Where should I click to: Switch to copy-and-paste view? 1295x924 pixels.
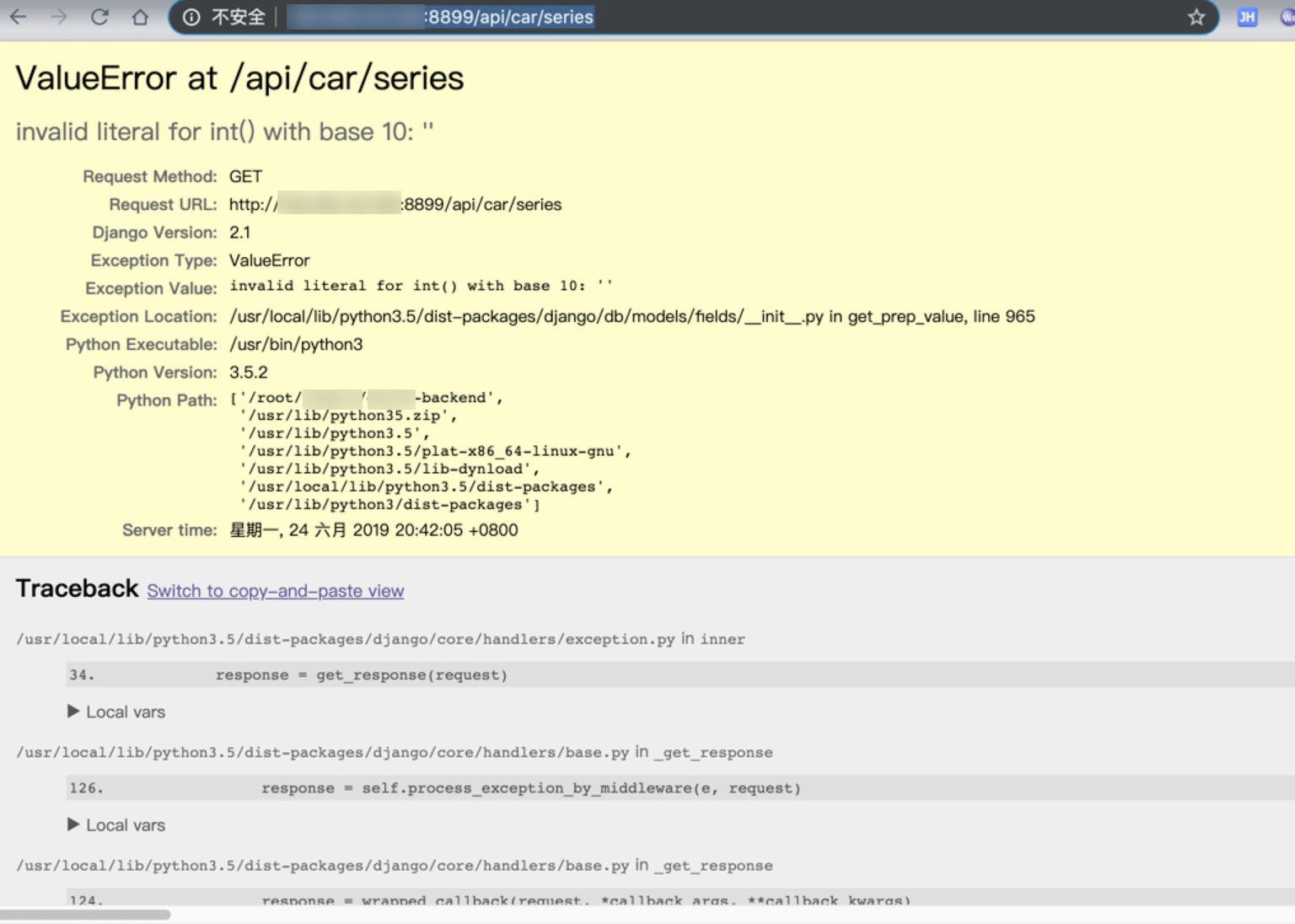pos(275,591)
